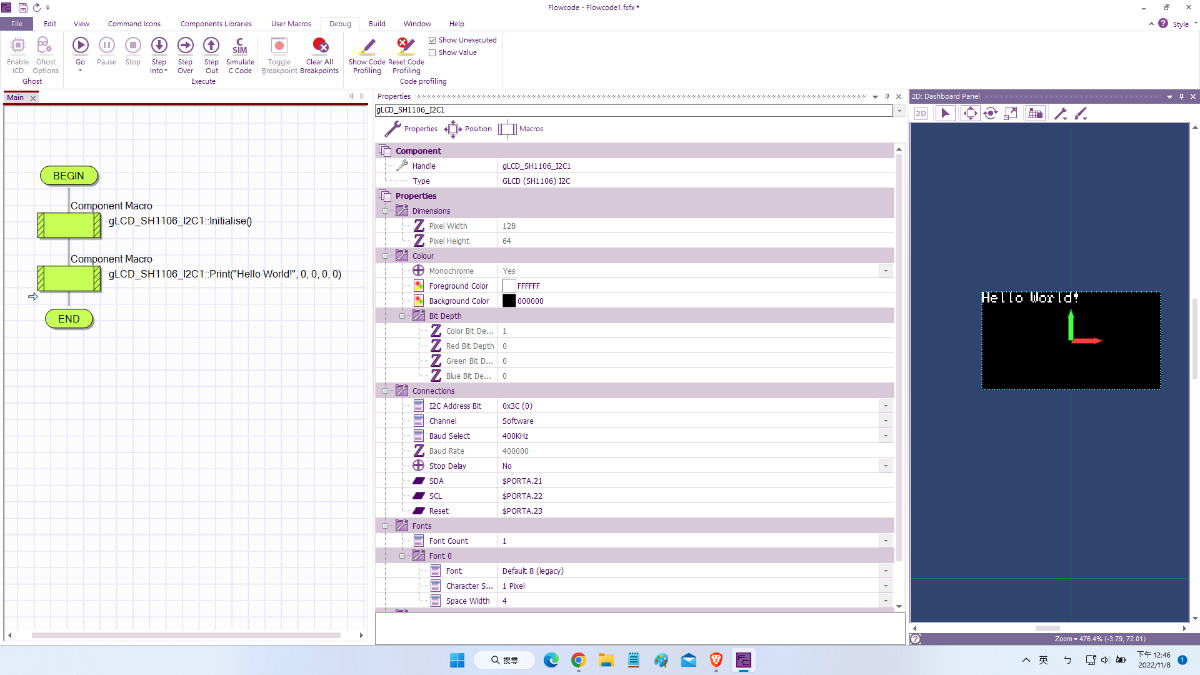This screenshot has height=675, width=1200.
Task: Click Show Code Profiling icon
Action: [367, 45]
